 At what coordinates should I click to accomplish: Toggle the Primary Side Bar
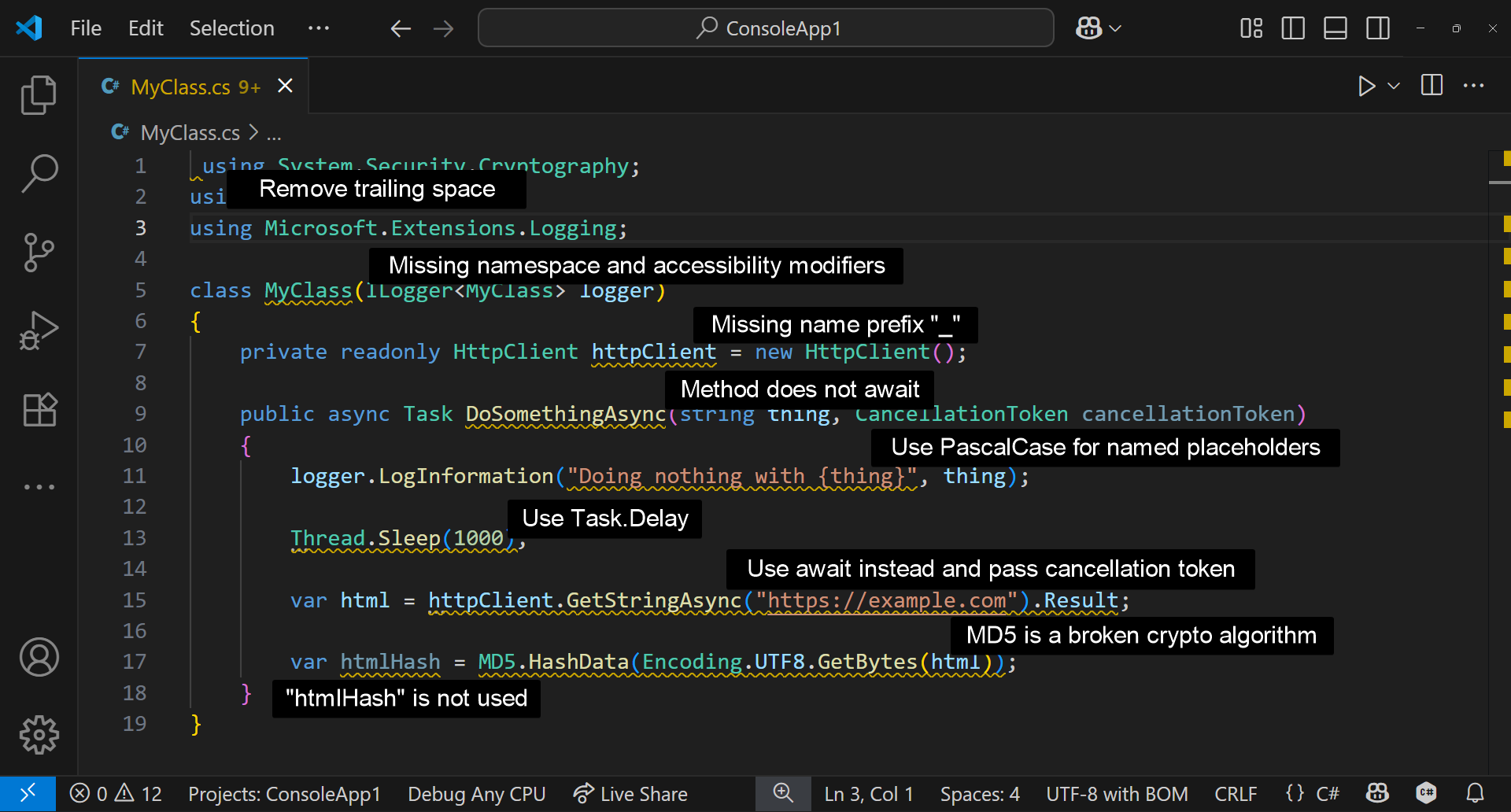point(1293,28)
